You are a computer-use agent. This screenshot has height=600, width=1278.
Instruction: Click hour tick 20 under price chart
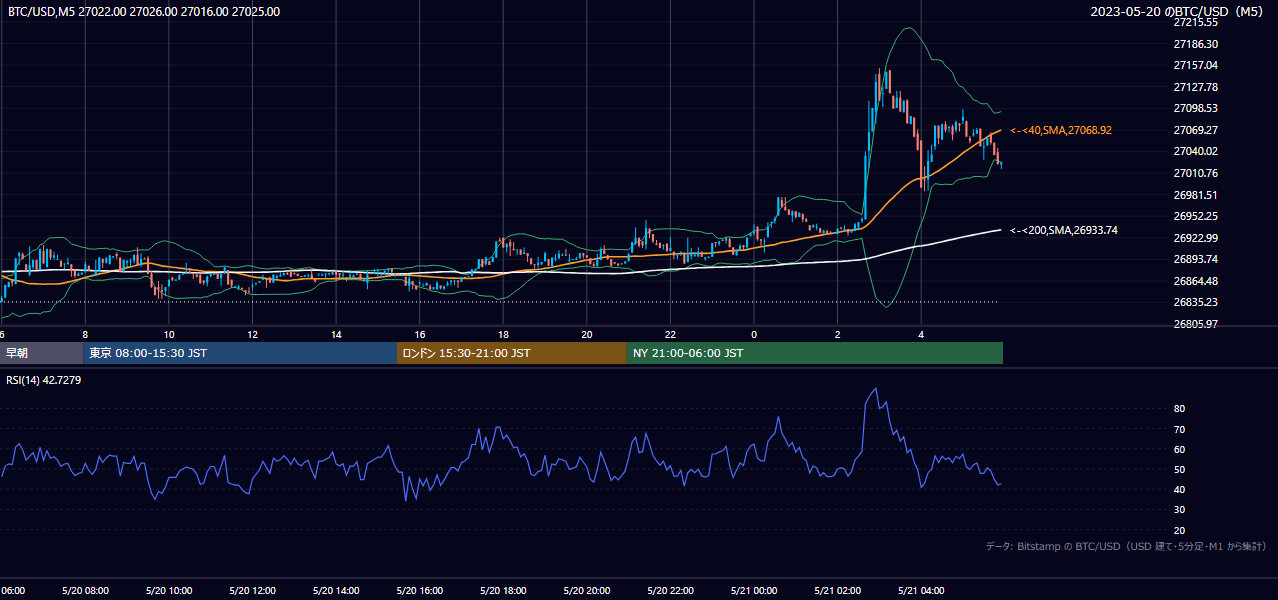(586, 334)
